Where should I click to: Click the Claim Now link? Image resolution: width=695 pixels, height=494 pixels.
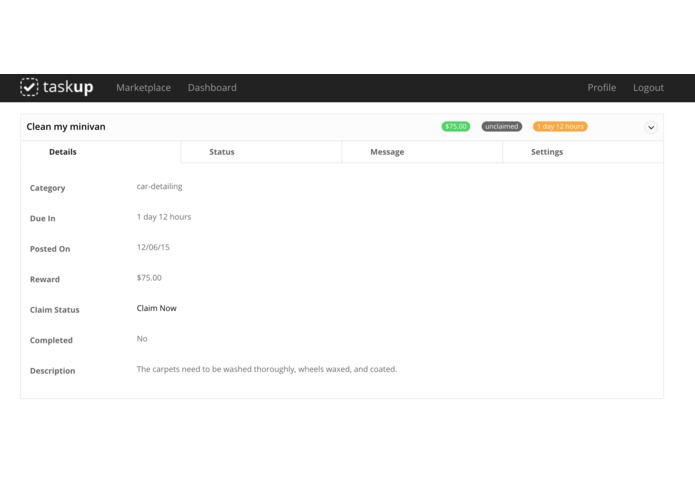tap(156, 308)
